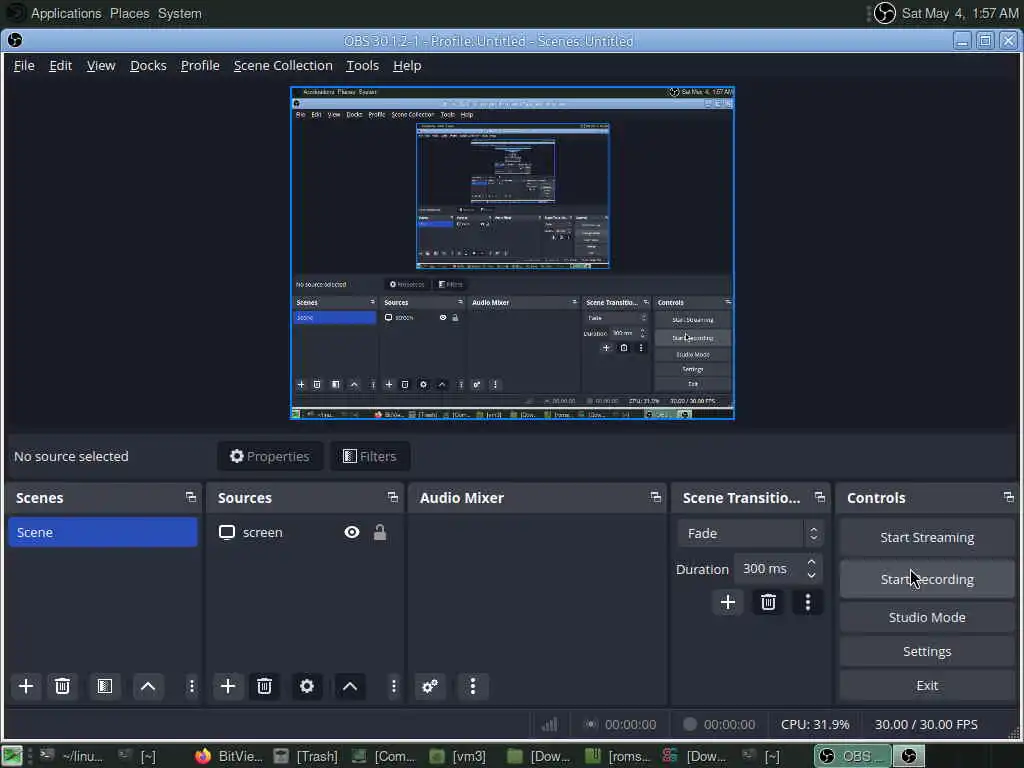Open the Fade transition dropdown
The width and height of the screenshot is (1024, 768).
coord(750,534)
